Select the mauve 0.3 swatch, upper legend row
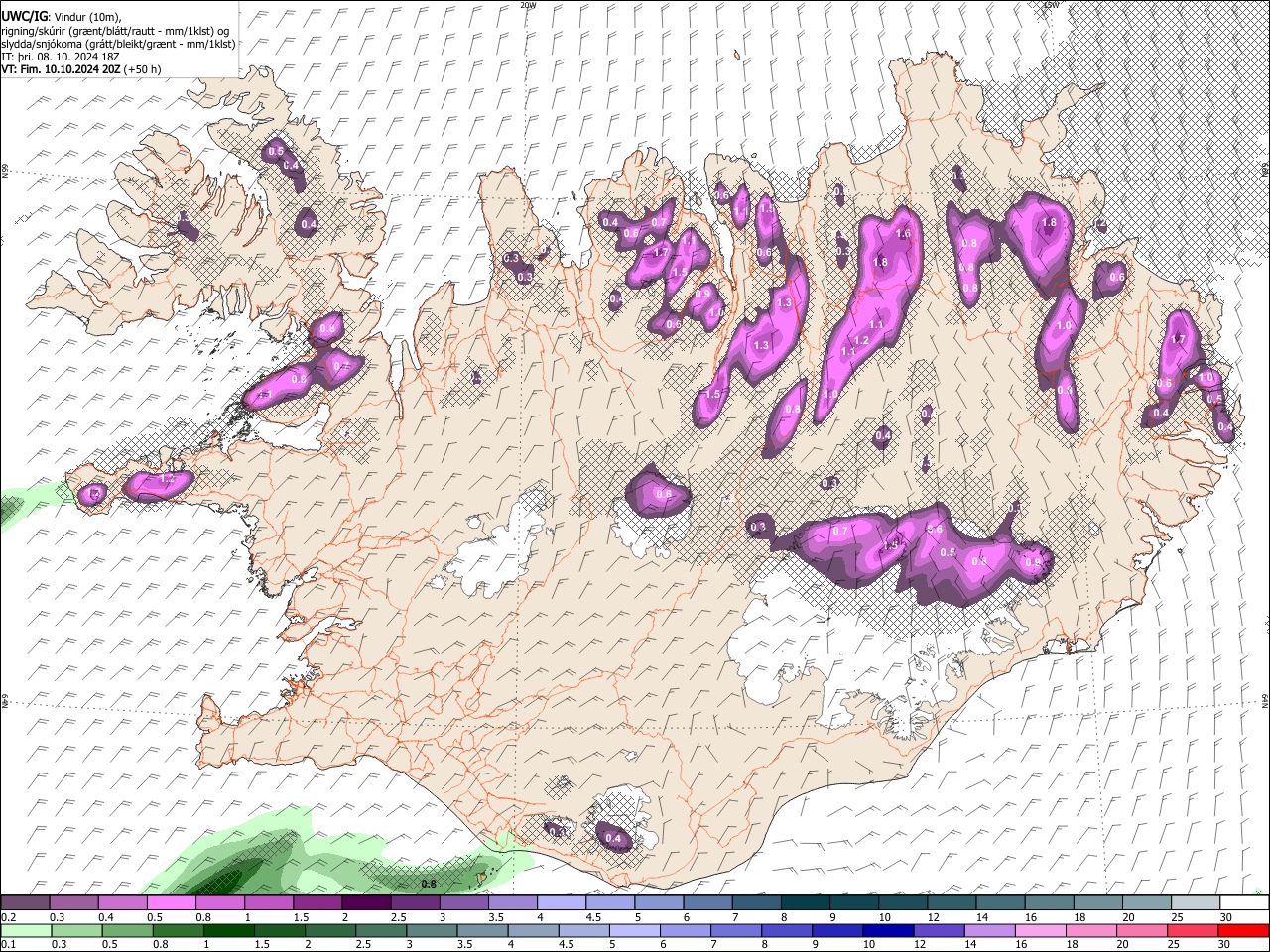This screenshot has width=1270, height=952. click(73, 903)
